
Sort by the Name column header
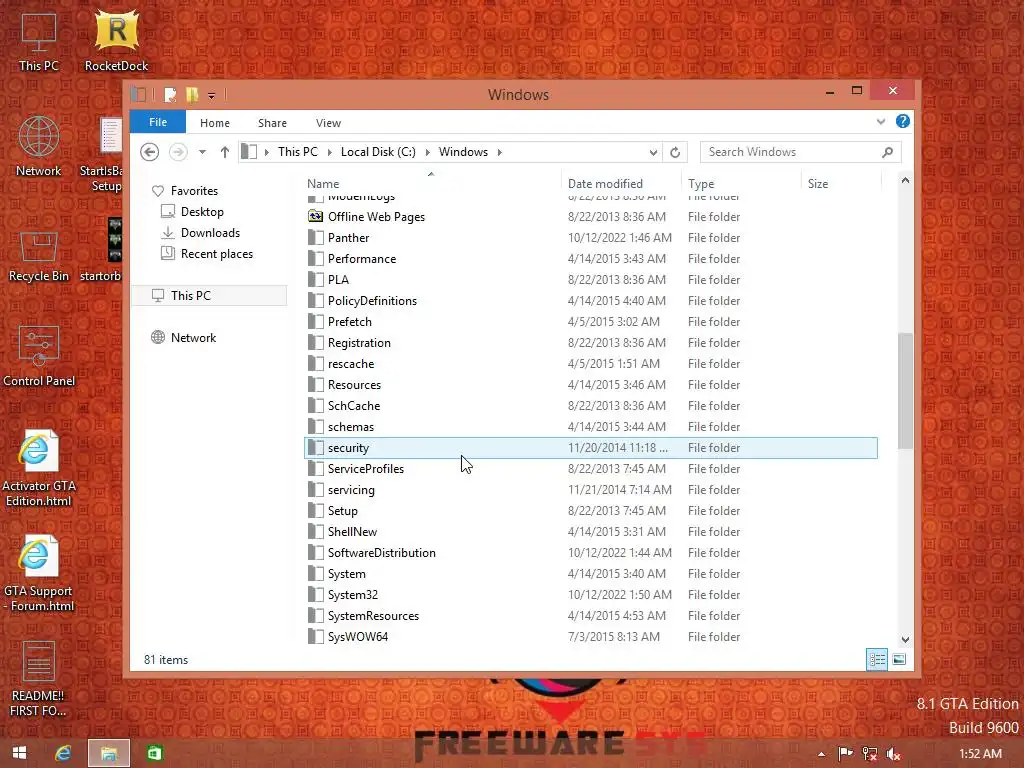click(x=432, y=184)
